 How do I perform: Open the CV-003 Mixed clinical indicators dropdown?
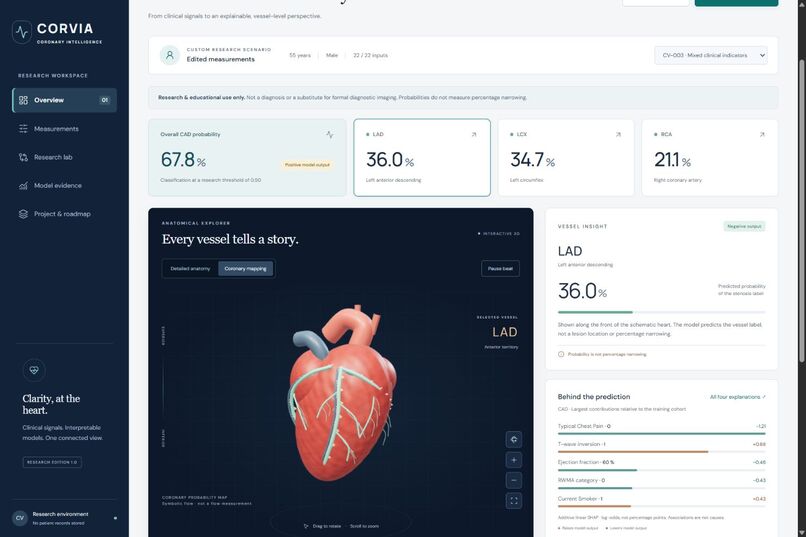click(711, 55)
